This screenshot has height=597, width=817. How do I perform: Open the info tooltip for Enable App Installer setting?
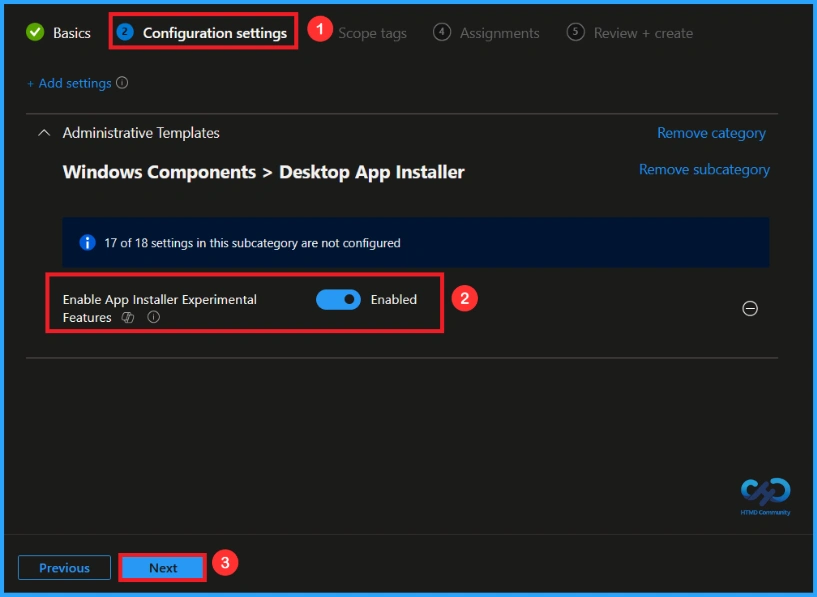click(153, 318)
